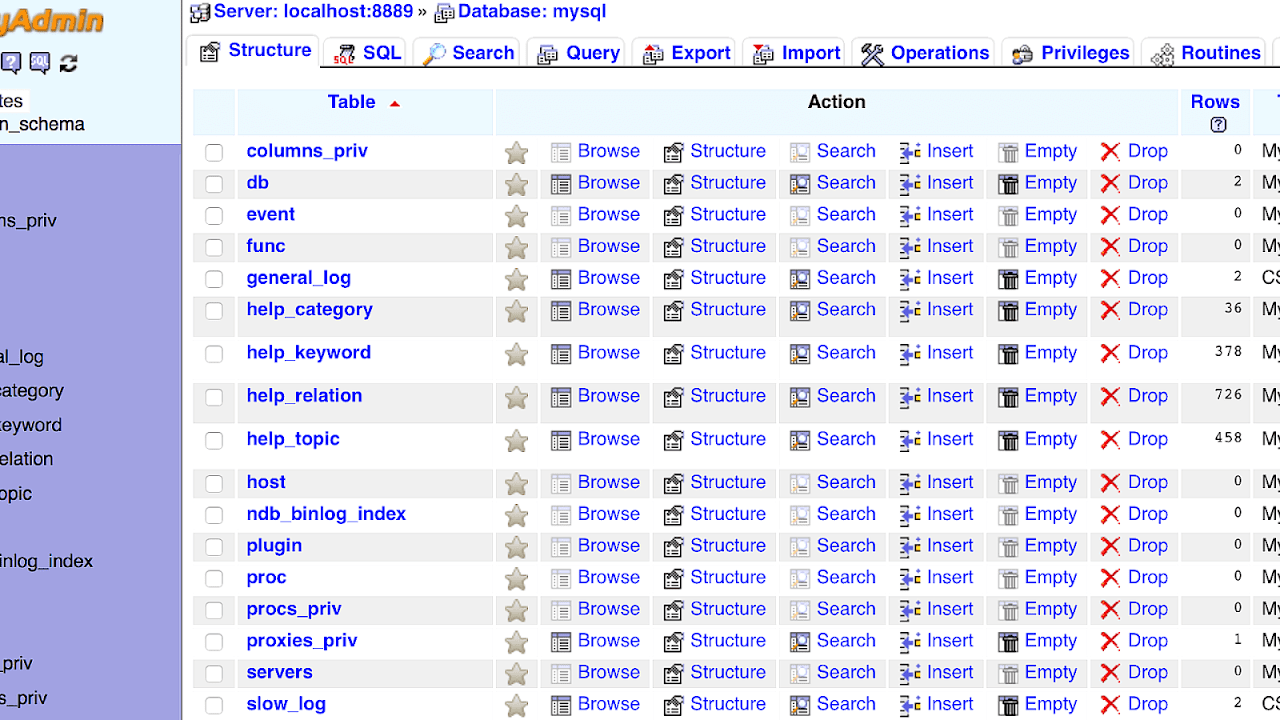
Task: Click the Search icon for general_log
Action: tap(800, 279)
